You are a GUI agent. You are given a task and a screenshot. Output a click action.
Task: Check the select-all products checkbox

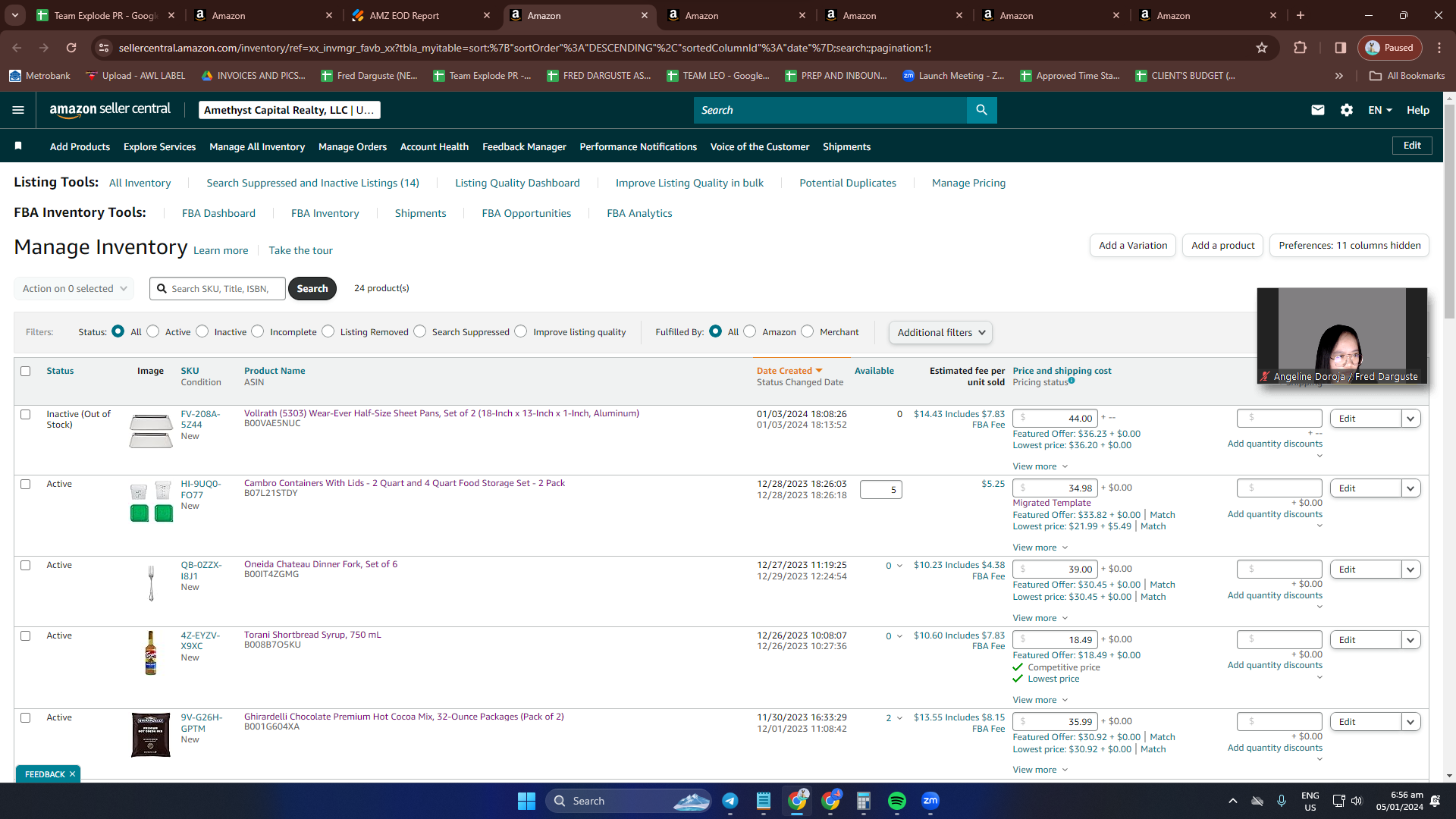(26, 372)
